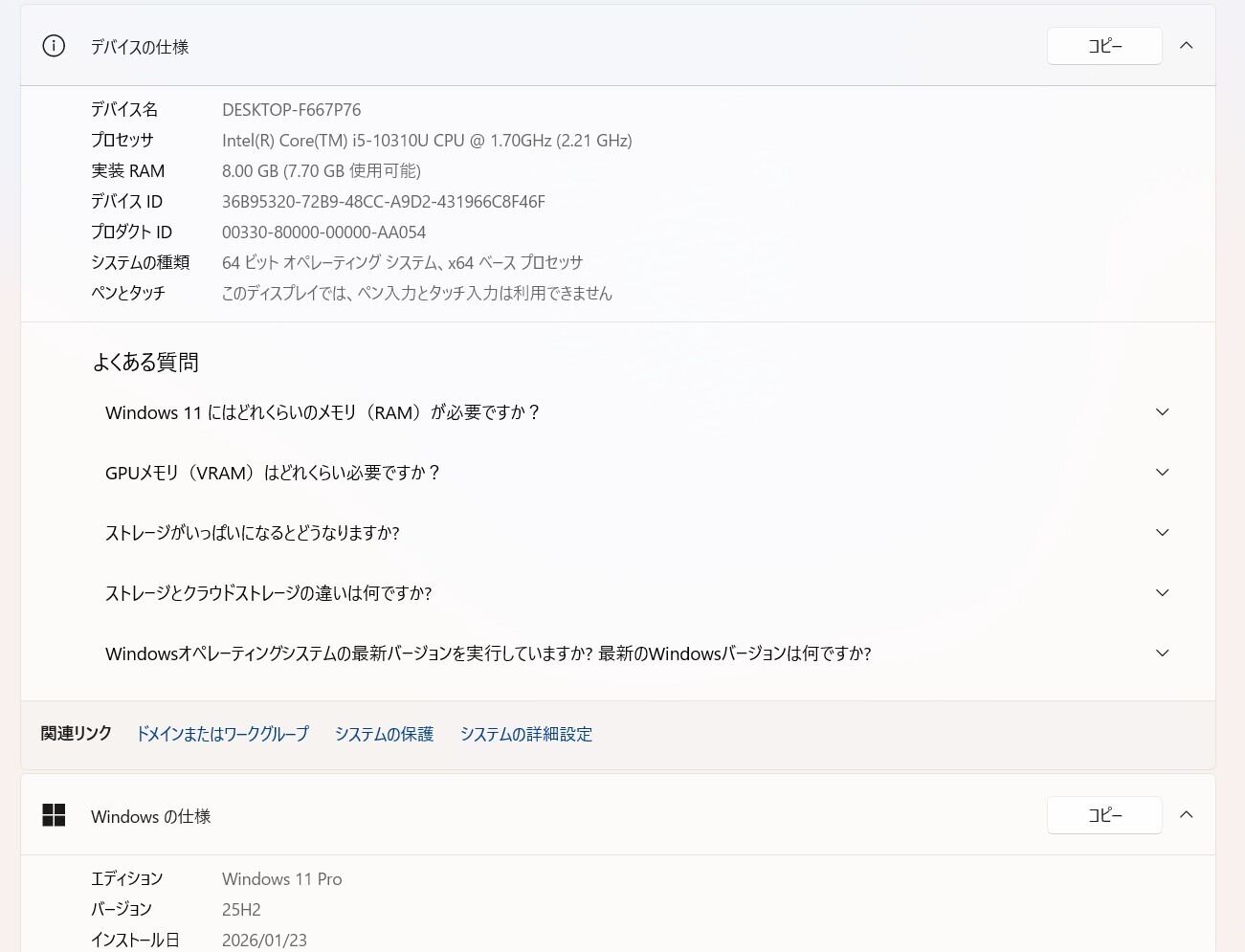Click the プロセッサ label
Viewport: 1245px width, 952px height.
point(122,141)
